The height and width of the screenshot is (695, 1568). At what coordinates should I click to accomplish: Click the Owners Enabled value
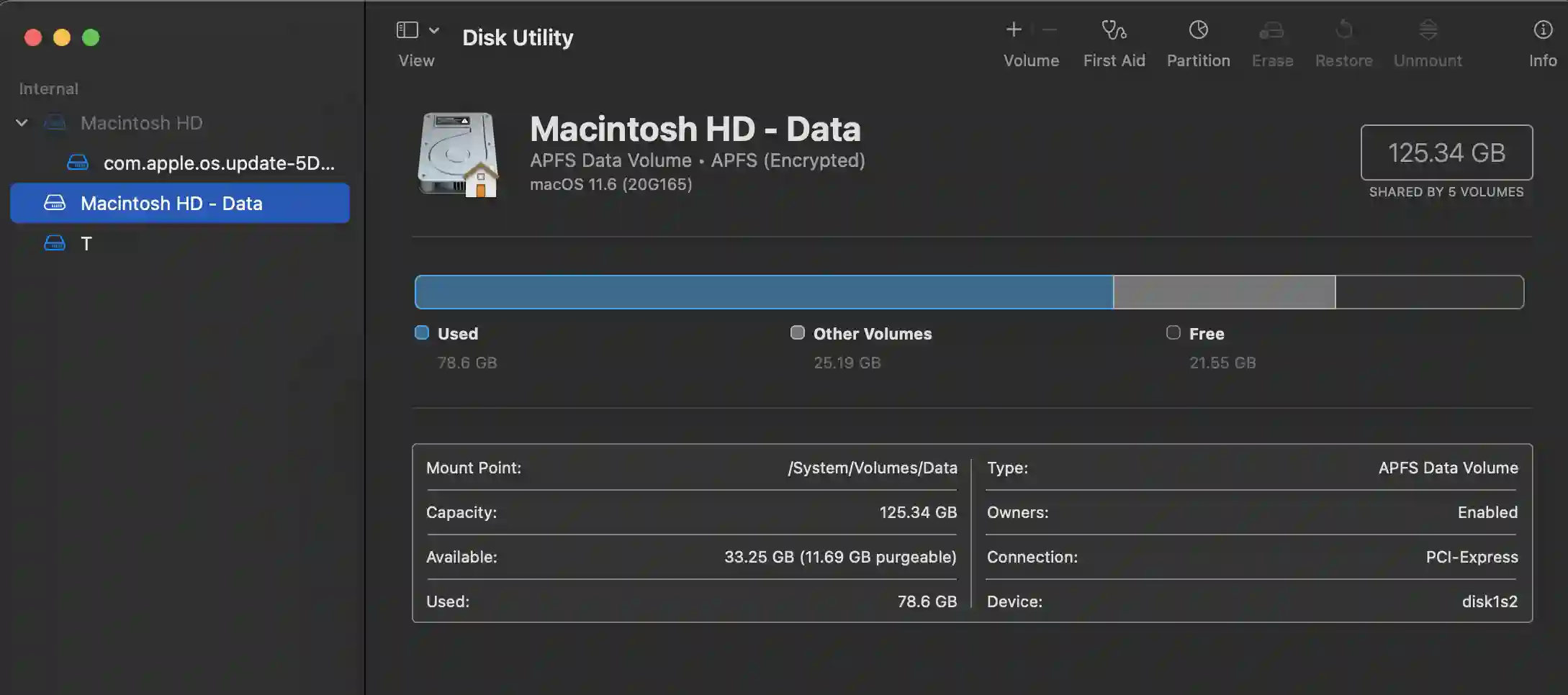1487,512
